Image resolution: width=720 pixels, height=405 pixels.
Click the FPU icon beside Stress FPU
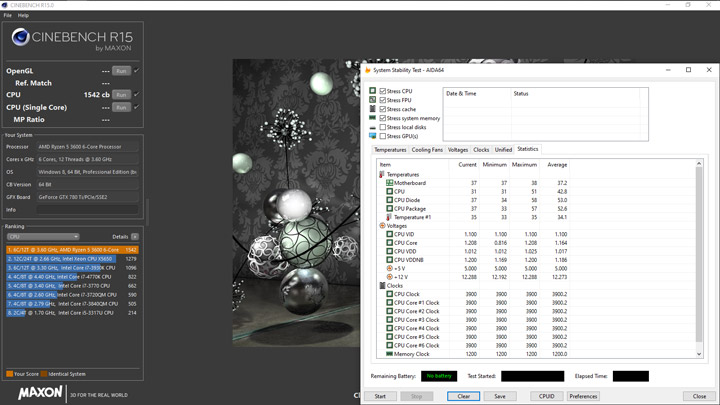(x=372, y=100)
